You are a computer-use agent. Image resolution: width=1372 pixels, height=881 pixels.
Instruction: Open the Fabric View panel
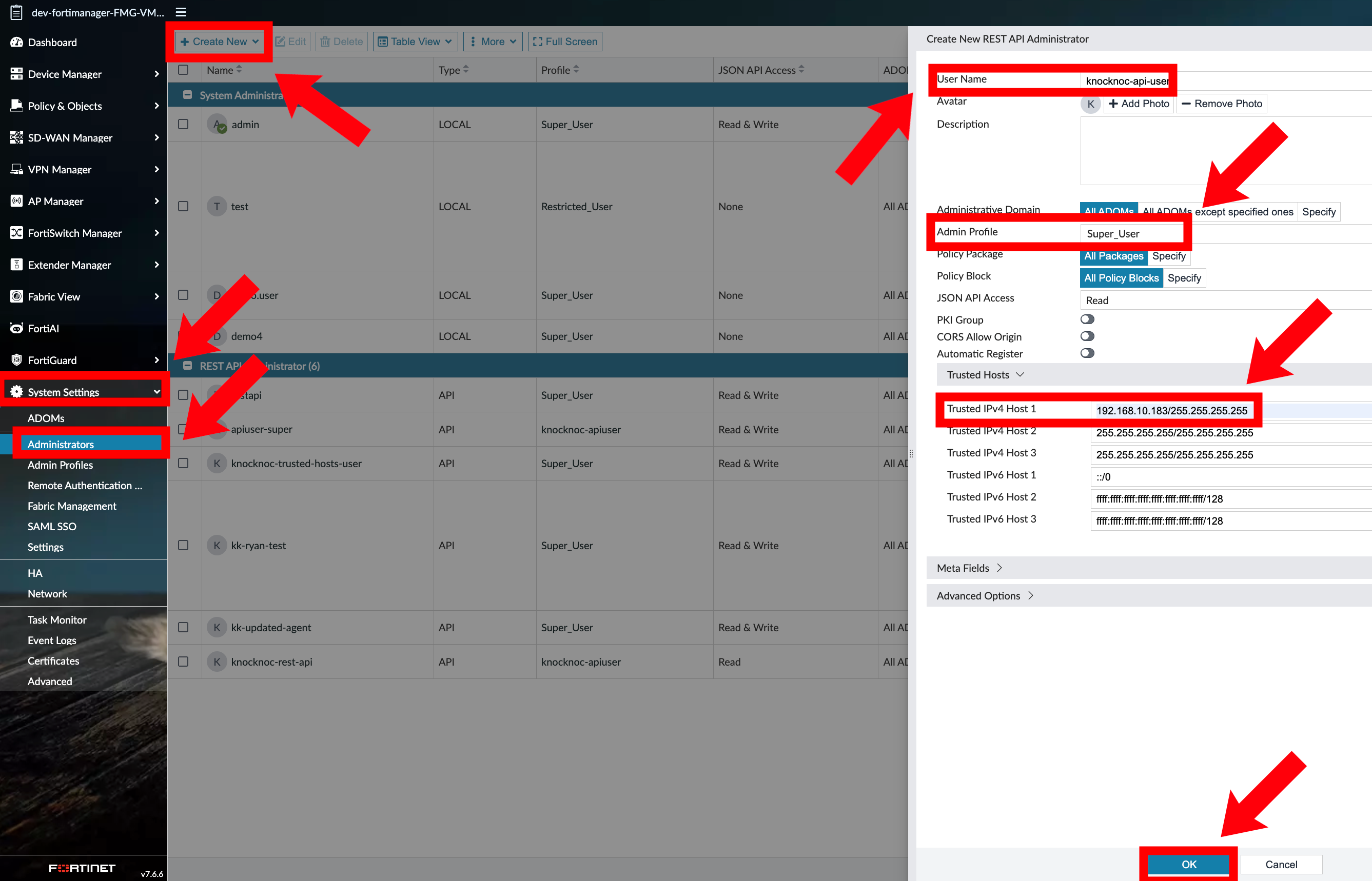54,296
